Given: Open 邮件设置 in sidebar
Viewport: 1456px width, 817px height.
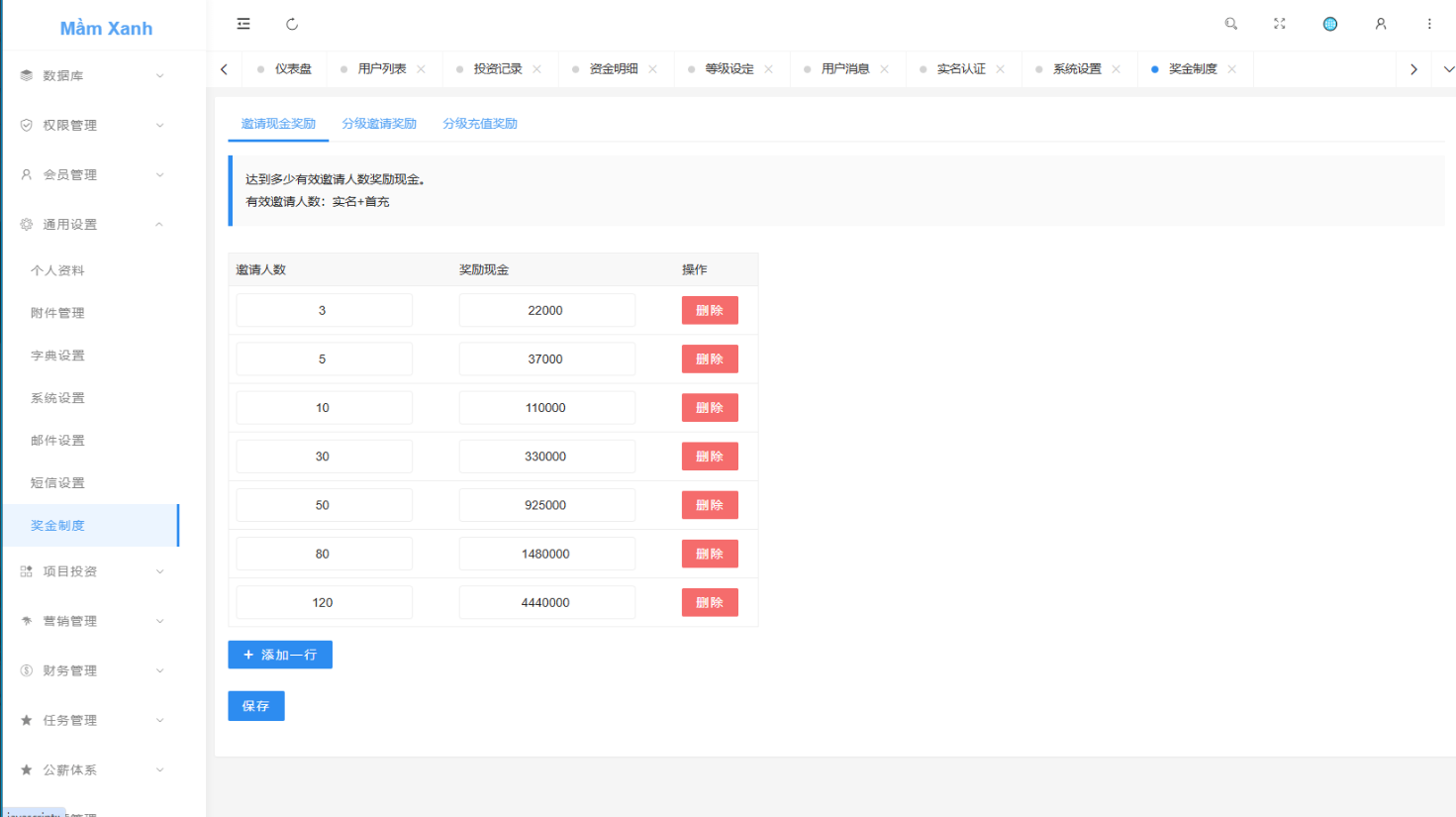Looking at the screenshot, I should point(91,441).
